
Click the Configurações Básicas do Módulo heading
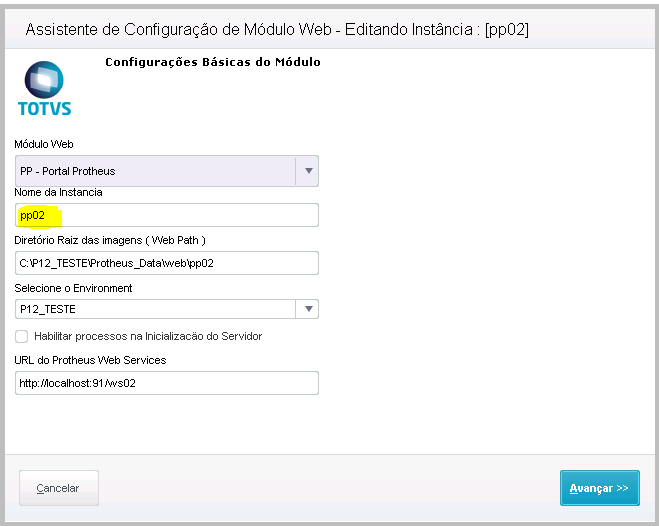[212, 63]
